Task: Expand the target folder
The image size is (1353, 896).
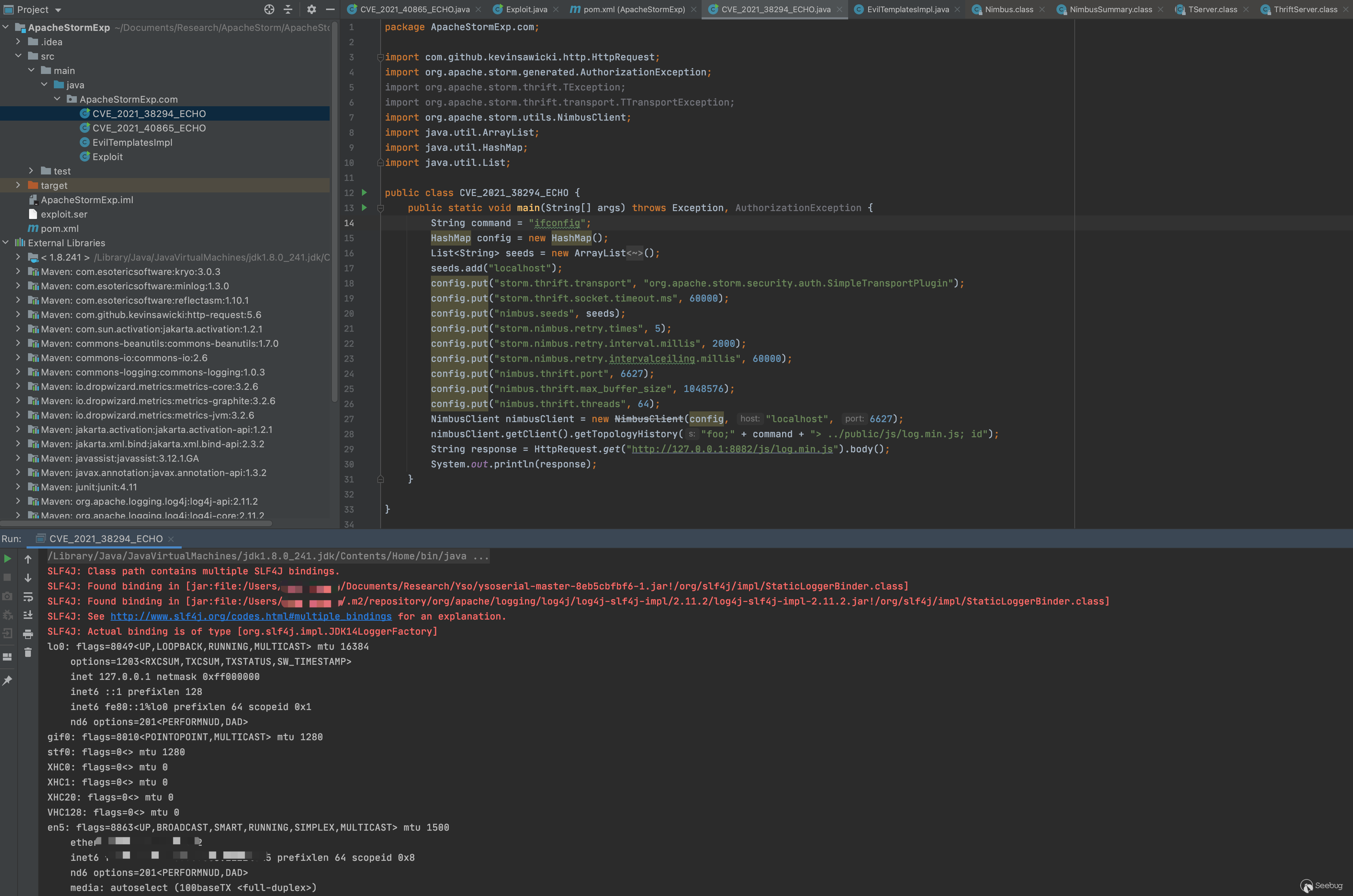Action: click(x=18, y=185)
